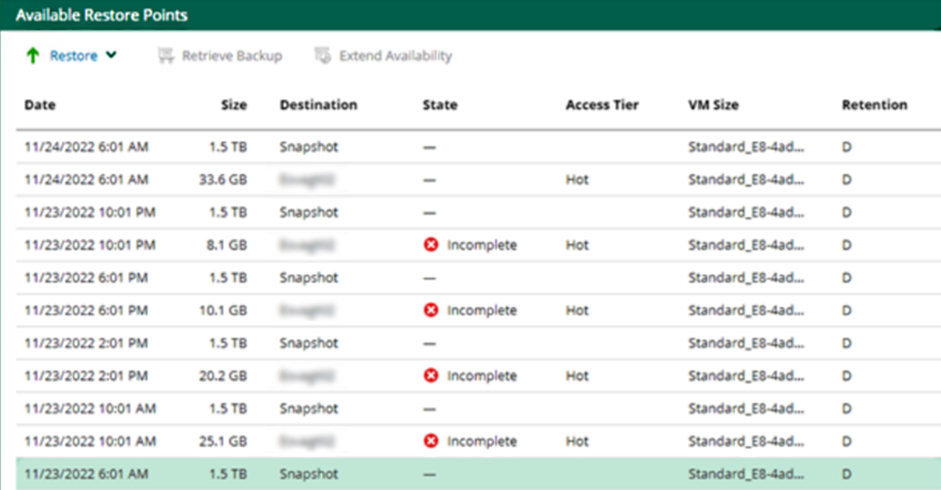Sort by the Date column header
941x490 pixels.
[x=40, y=105]
